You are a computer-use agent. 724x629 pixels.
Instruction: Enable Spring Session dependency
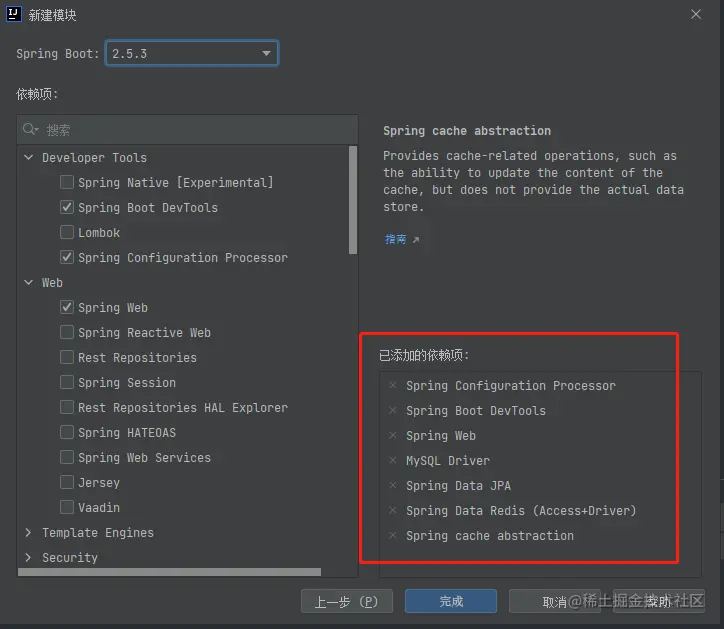tap(67, 382)
